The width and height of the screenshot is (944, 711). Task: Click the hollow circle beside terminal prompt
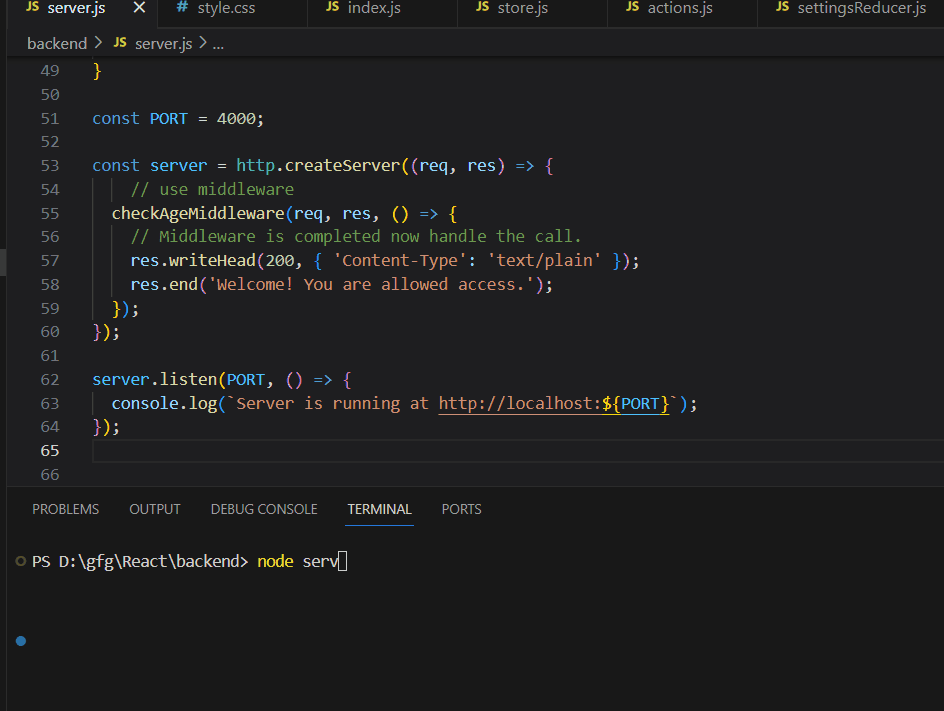pos(21,561)
